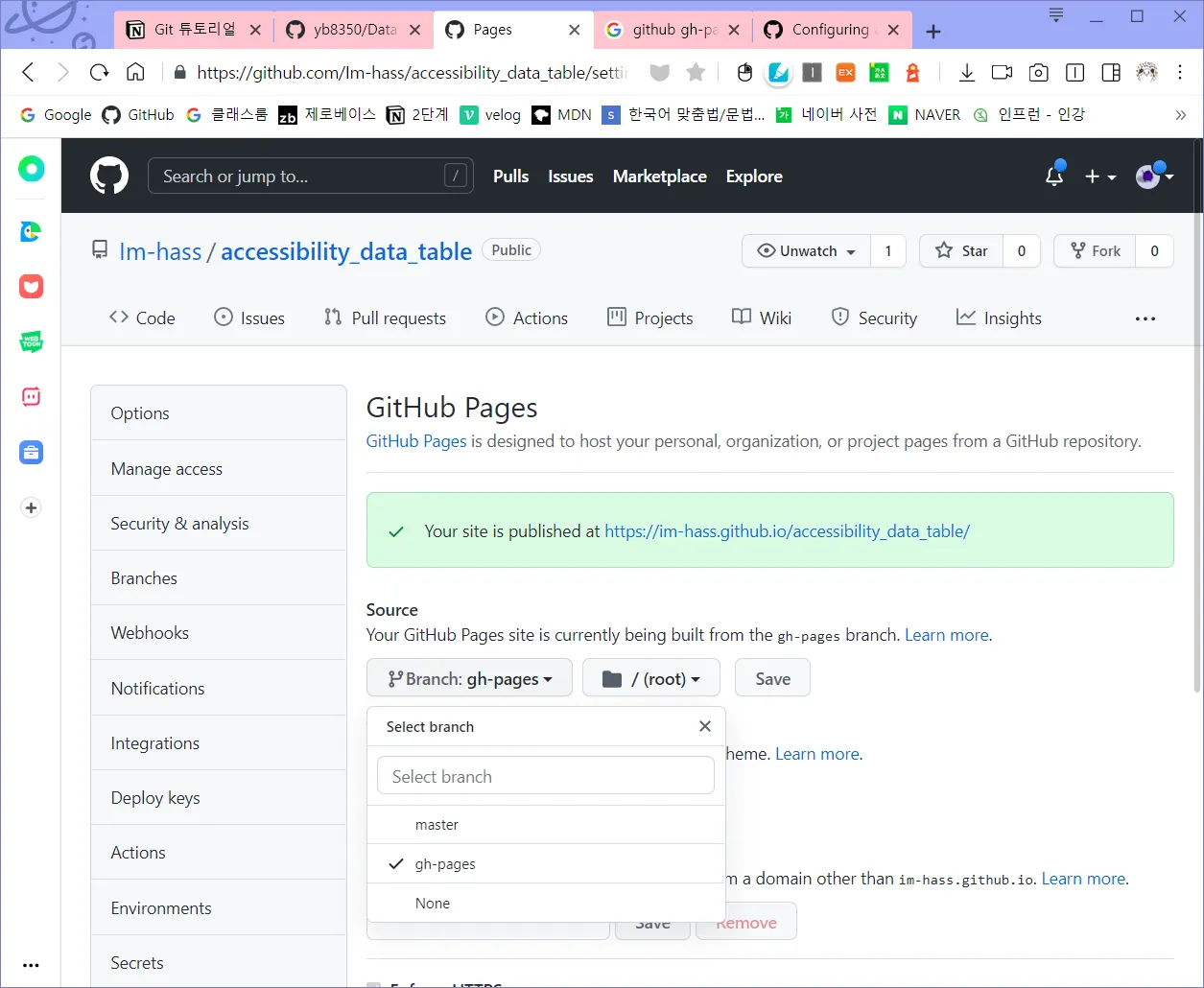Viewport: 1204px width, 988px height.
Task: Click the repository header overflow dots
Action: 1145,318
